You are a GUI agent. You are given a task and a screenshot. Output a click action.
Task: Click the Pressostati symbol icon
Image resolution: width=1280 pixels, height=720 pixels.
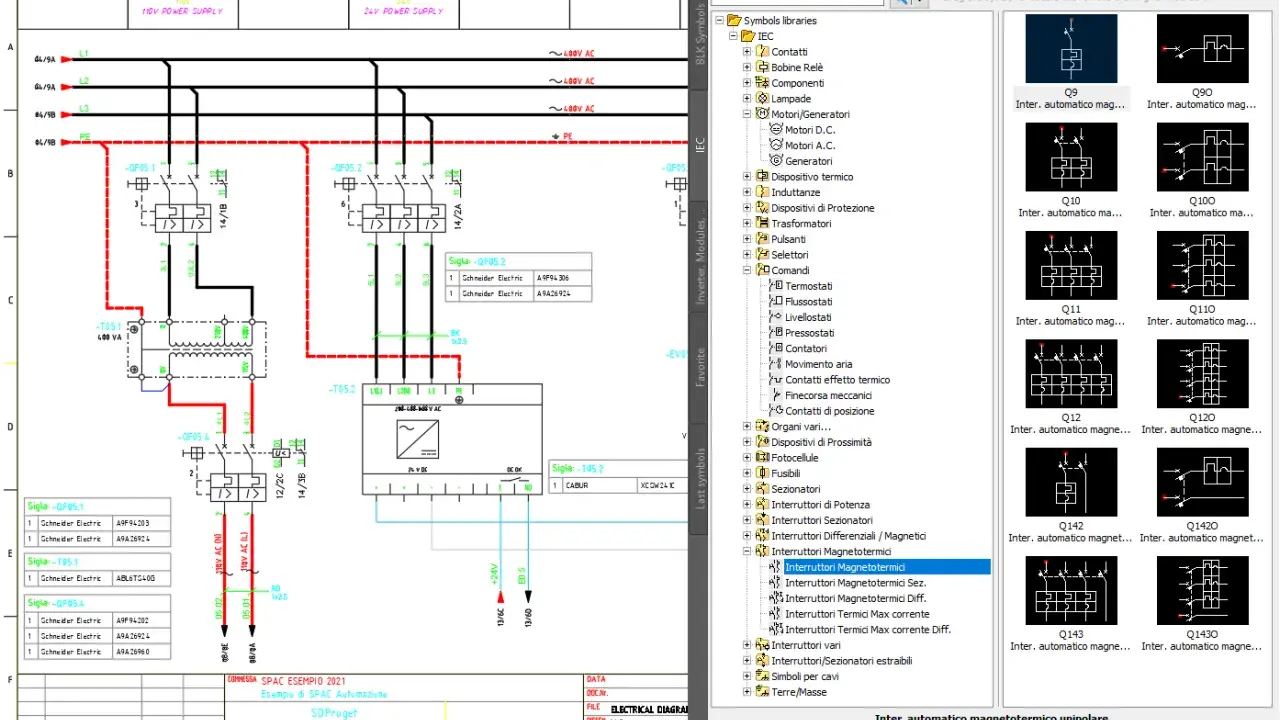tap(777, 333)
